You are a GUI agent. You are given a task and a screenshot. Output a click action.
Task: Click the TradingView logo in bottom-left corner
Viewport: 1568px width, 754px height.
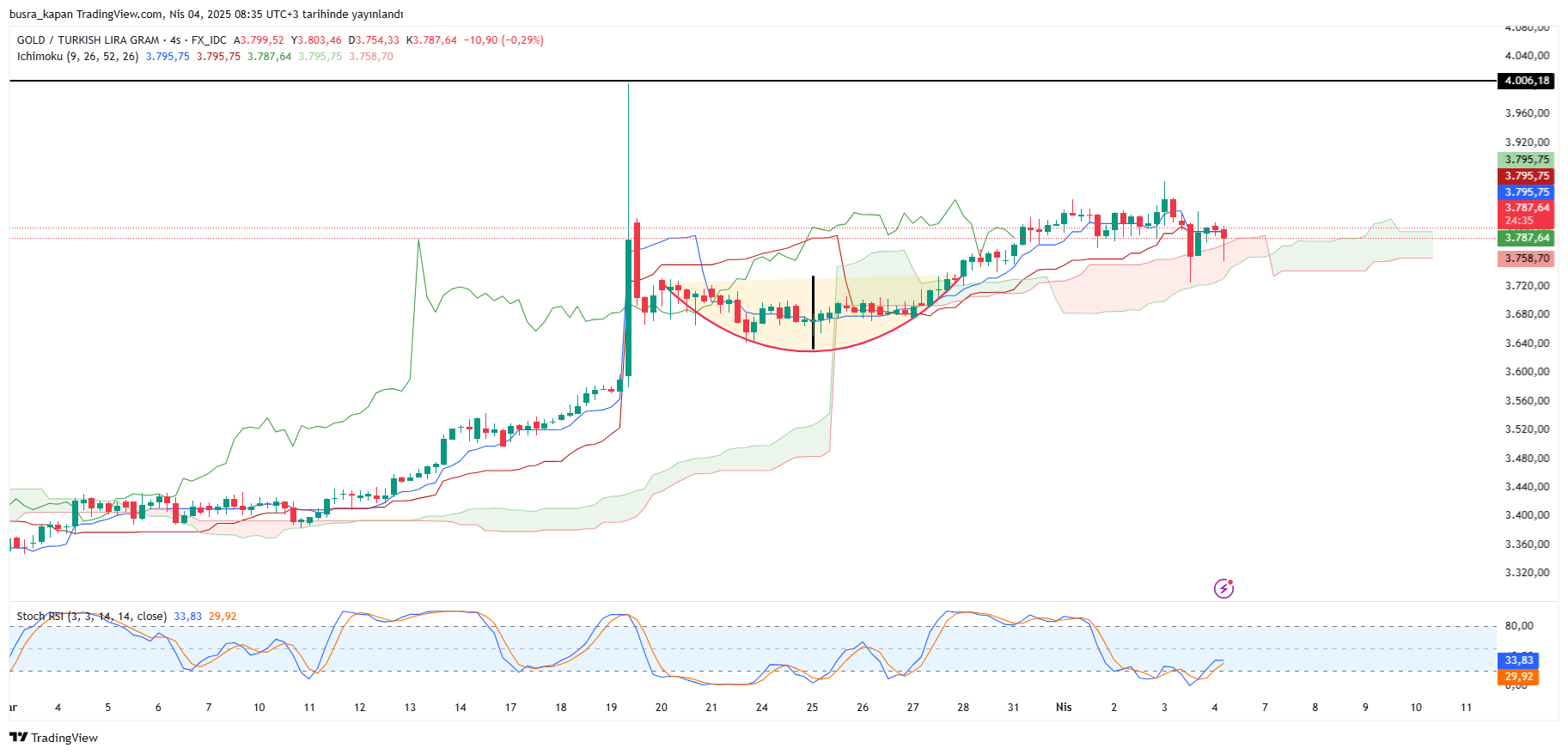click(x=53, y=738)
